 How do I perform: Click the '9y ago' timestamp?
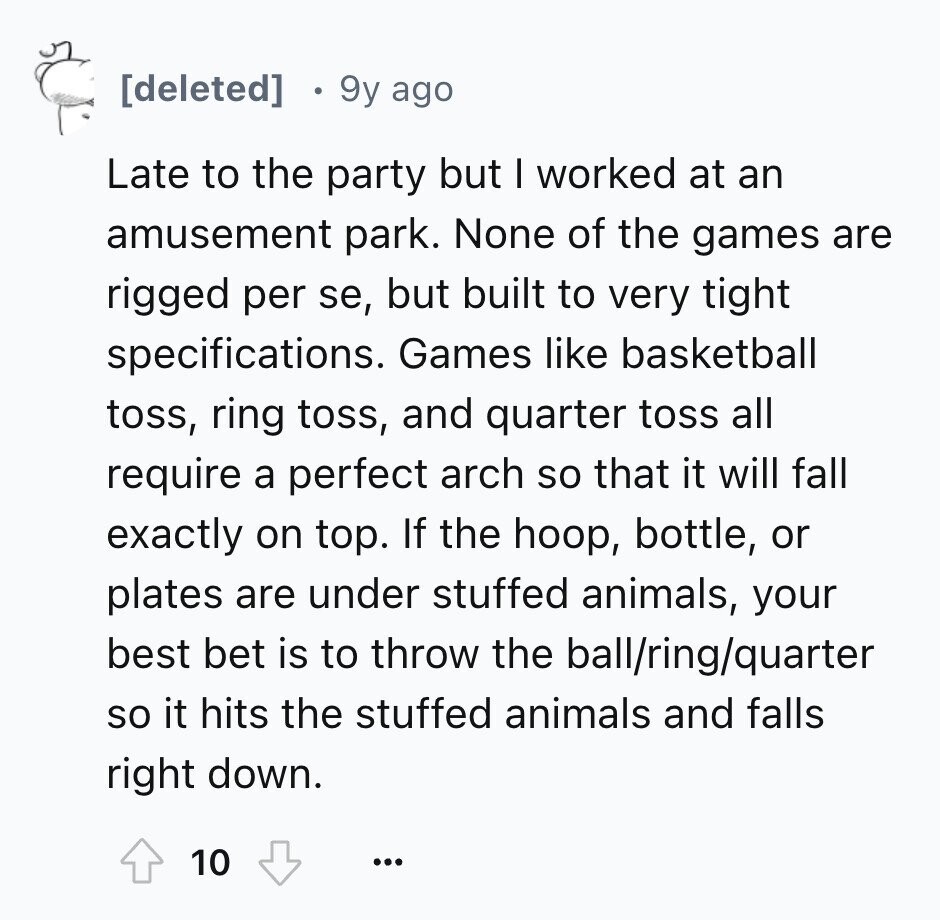coord(396,90)
